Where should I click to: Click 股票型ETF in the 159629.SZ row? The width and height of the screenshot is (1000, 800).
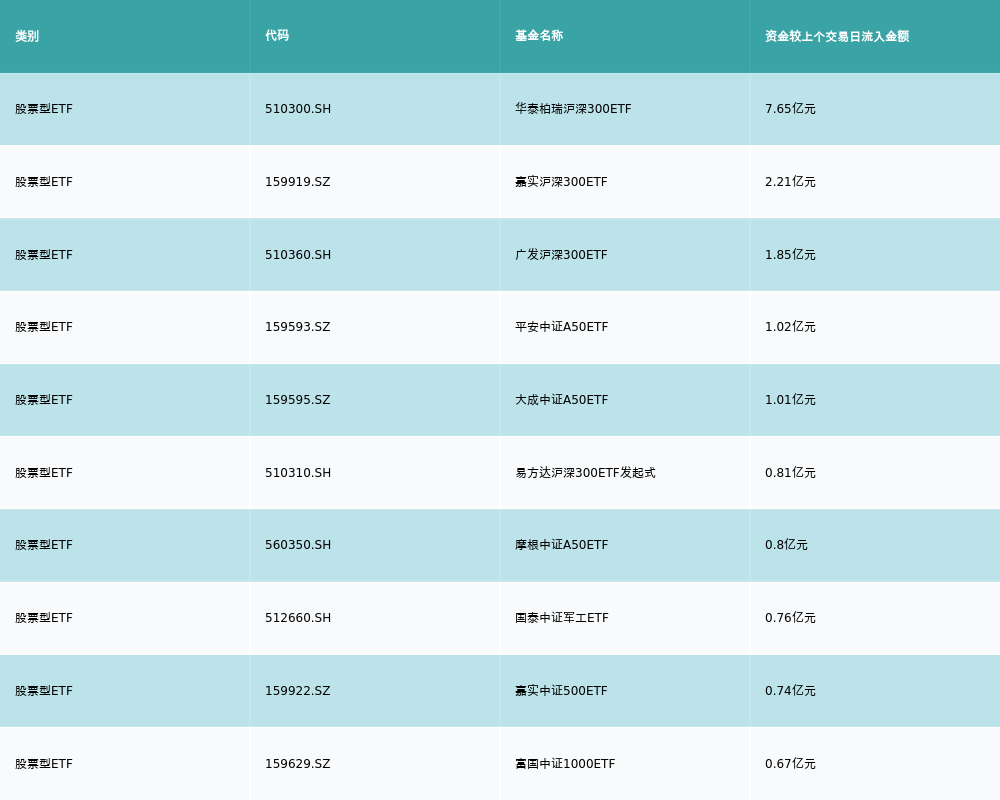click(x=44, y=764)
